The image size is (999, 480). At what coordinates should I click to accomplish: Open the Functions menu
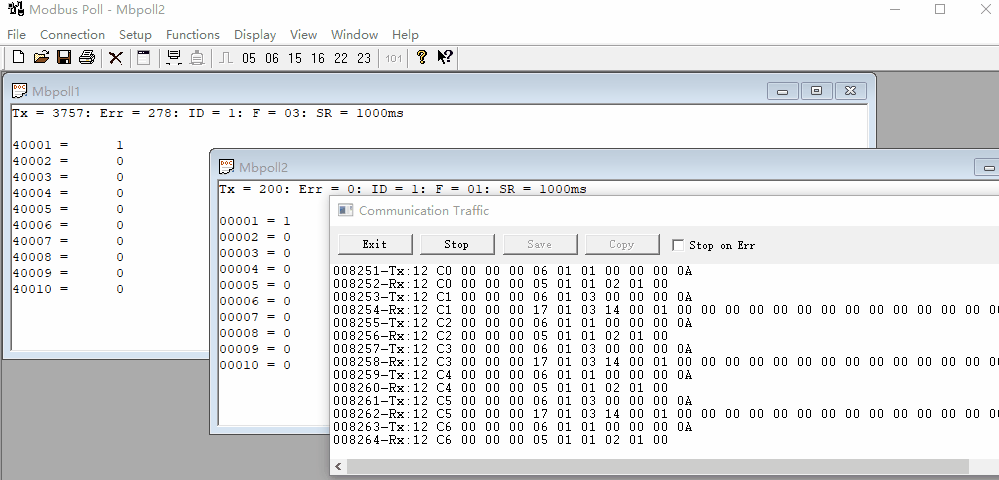pyautogui.click(x=192, y=34)
